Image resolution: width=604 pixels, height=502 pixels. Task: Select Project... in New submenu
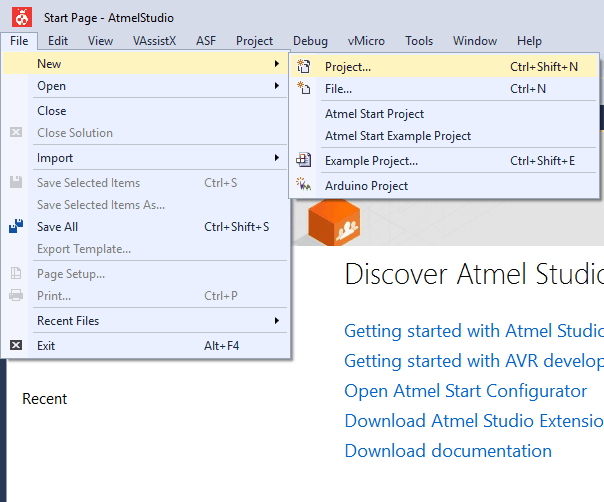[444, 66]
